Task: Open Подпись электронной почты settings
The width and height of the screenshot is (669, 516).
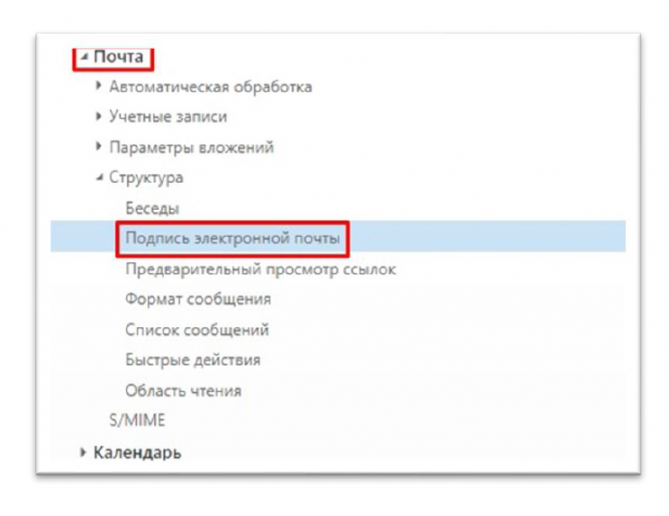Action: pos(232,238)
